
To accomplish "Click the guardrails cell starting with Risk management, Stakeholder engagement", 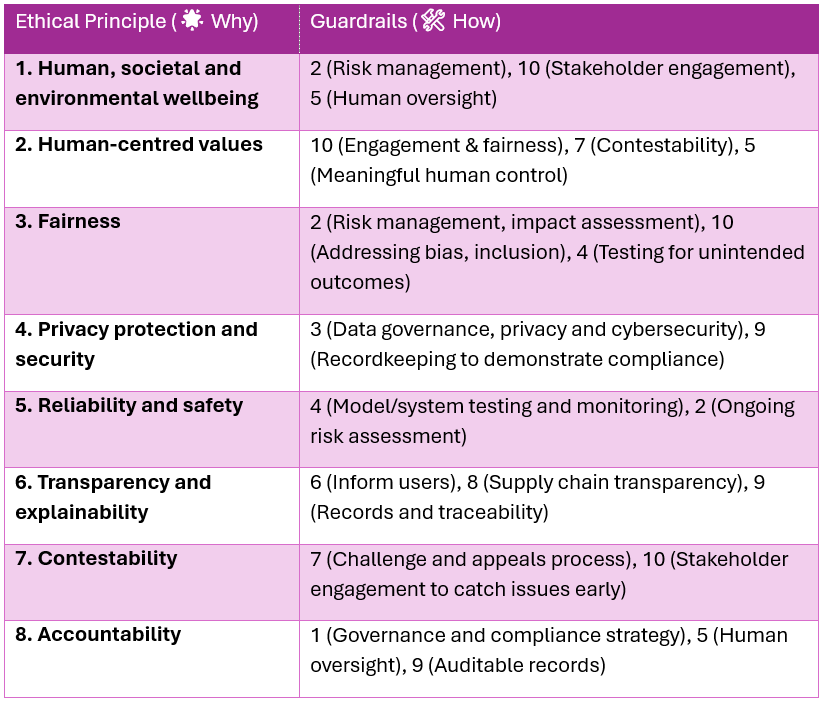I will click(552, 83).
